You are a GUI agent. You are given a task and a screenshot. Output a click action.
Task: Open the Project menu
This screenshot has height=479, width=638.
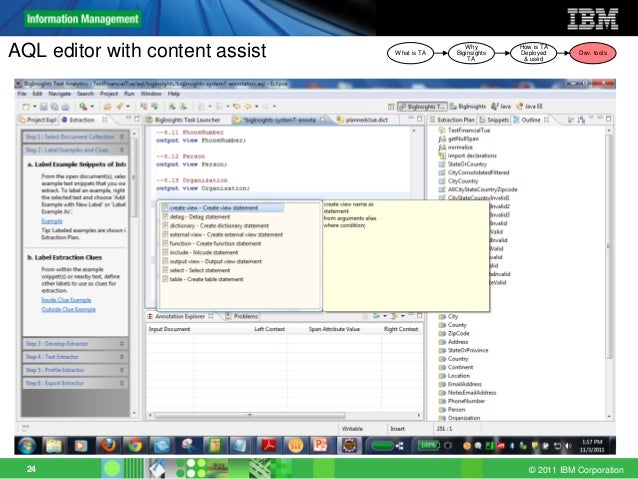109,94
